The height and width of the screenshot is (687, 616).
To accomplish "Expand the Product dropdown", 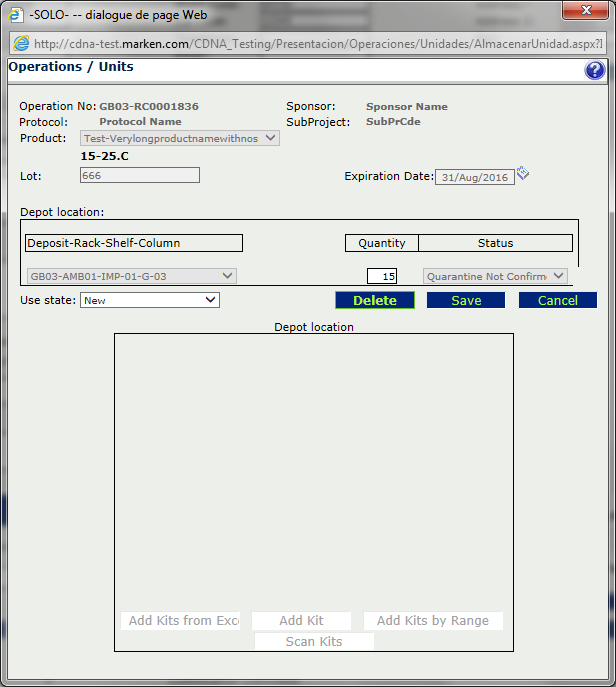I will click(180, 138).
